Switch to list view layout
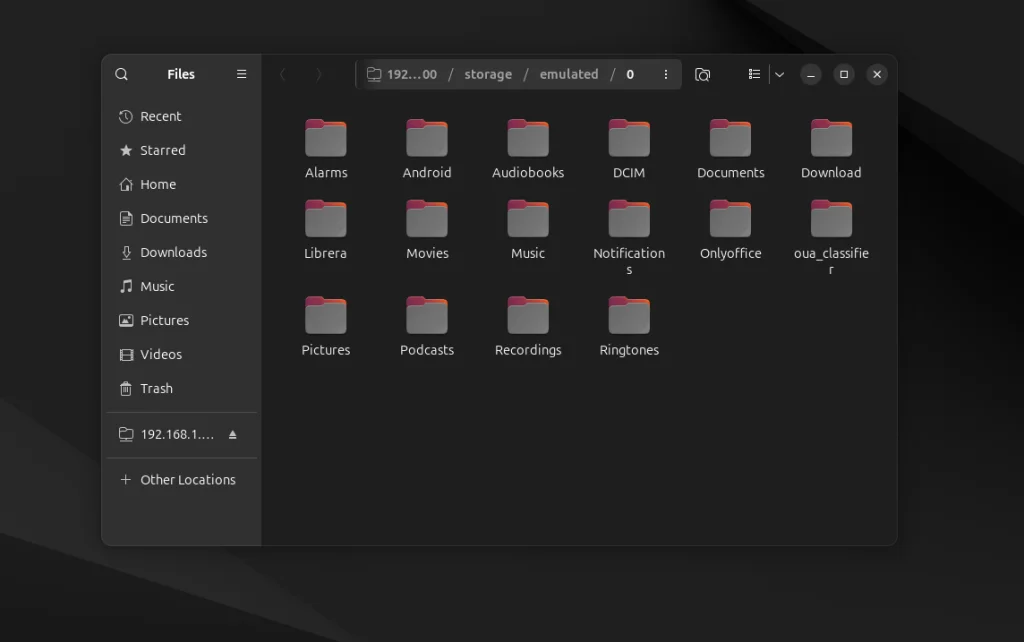Viewport: 1024px width, 642px height. point(754,73)
